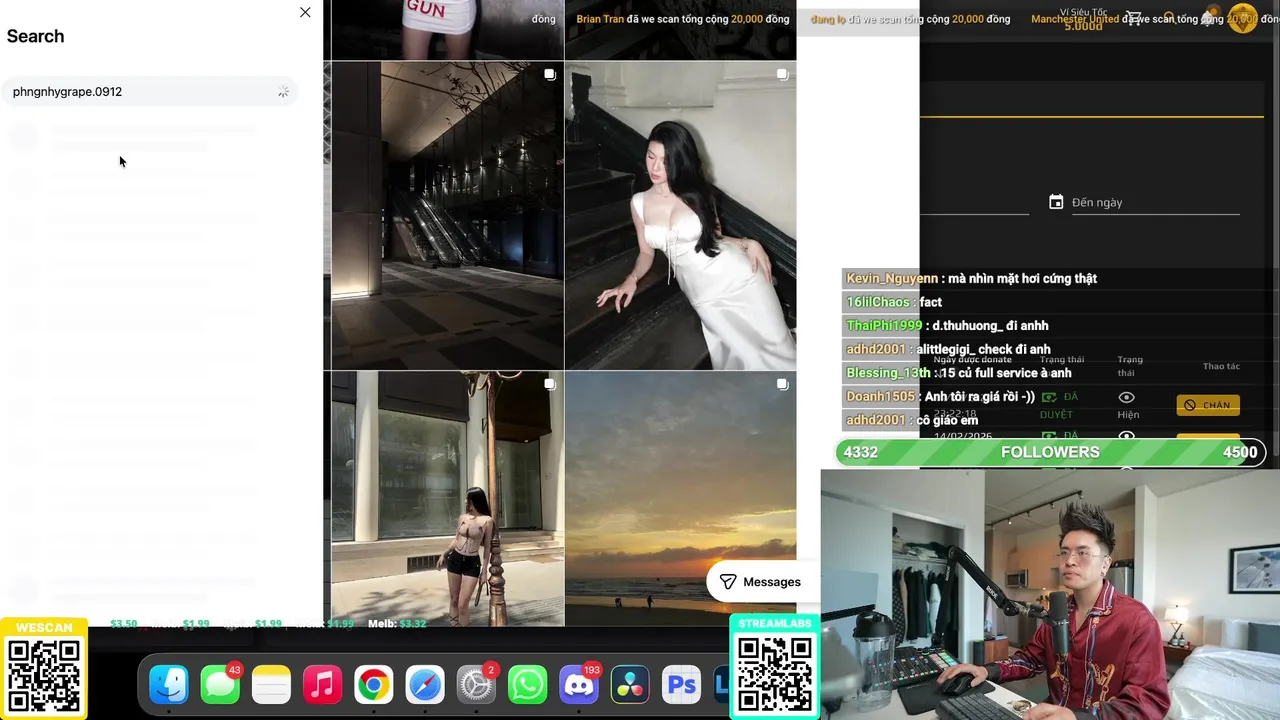The image size is (1280, 720).
Task: Open WhatsApp from the Dock
Action: point(527,685)
